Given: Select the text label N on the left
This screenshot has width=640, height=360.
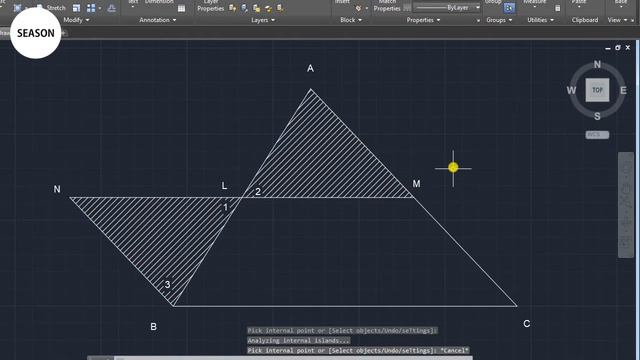Looking at the screenshot, I should click(57, 189).
